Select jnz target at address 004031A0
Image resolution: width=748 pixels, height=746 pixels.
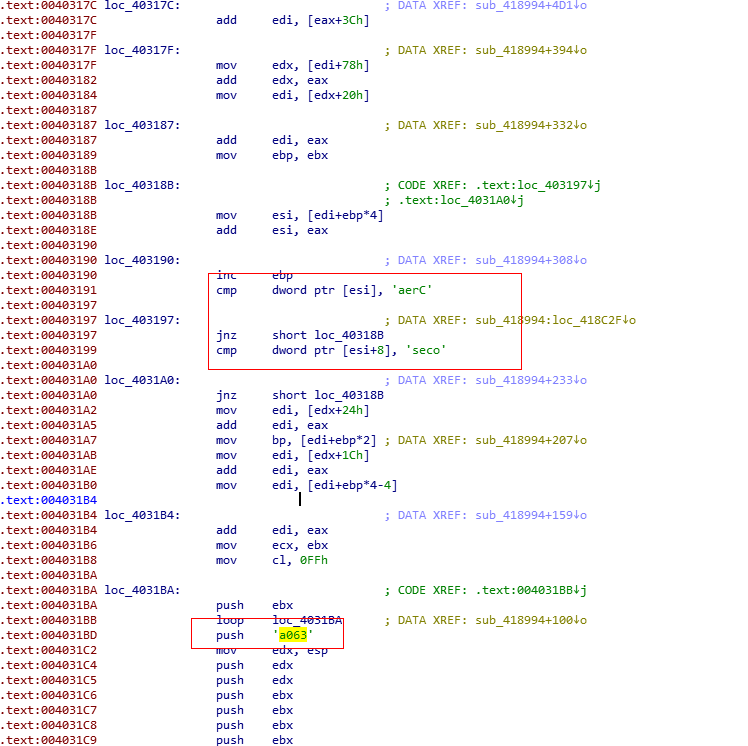[x=349, y=395]
